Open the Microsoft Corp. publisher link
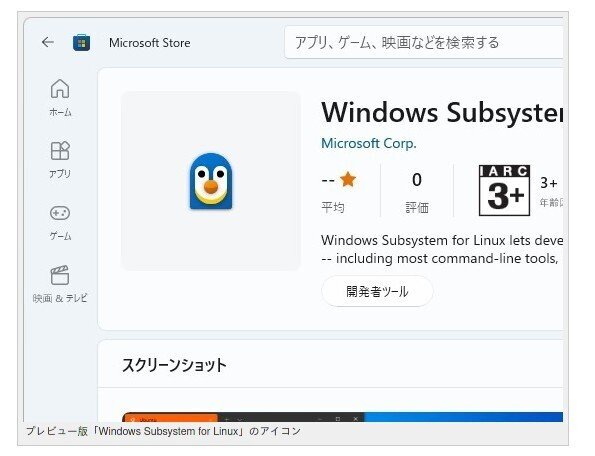The height and width of the screenshot is (456, 595). click(368, 143)
